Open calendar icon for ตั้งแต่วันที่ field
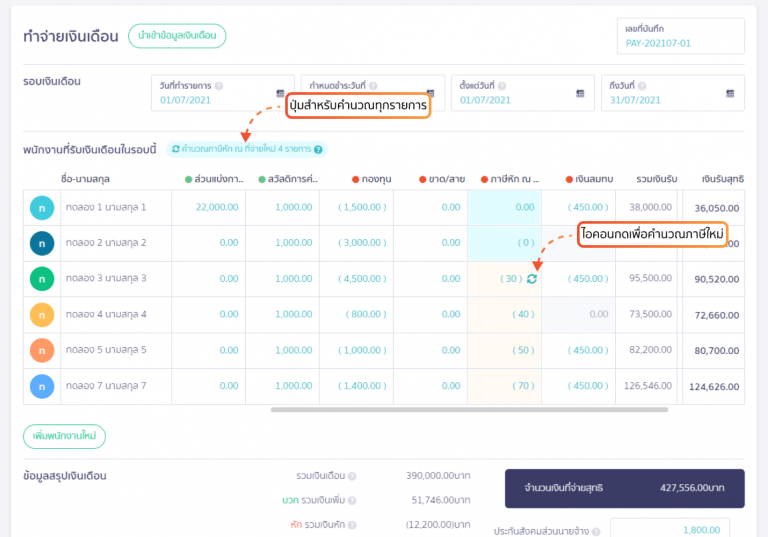This screenshot has height=537, width=768. point(580,93)
